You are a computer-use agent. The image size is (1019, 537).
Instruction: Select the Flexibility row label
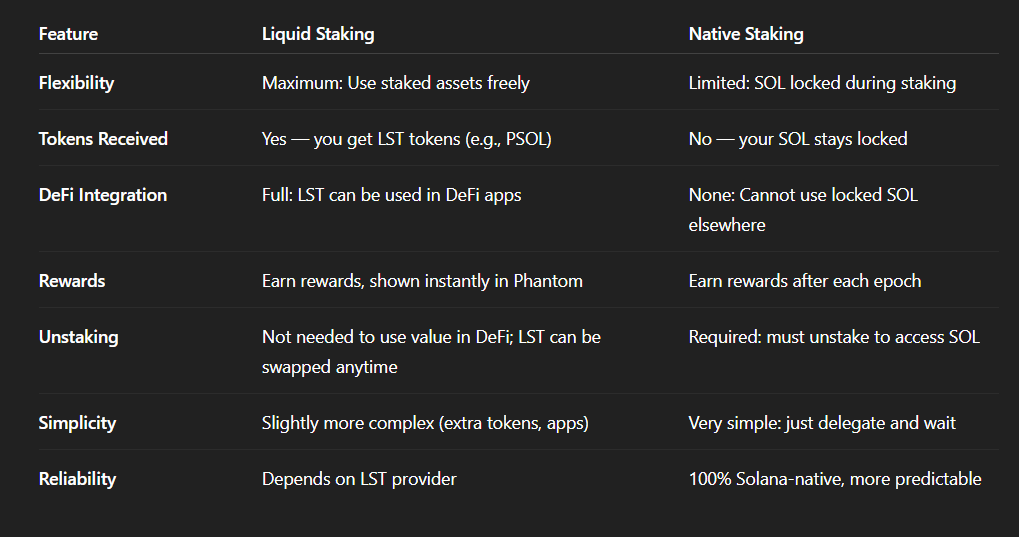76,83
